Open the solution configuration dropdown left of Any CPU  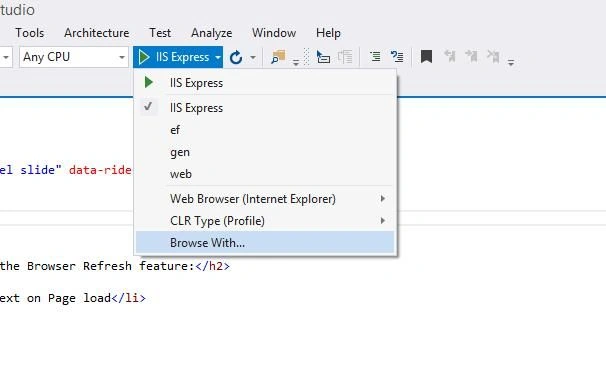point(6,57)
